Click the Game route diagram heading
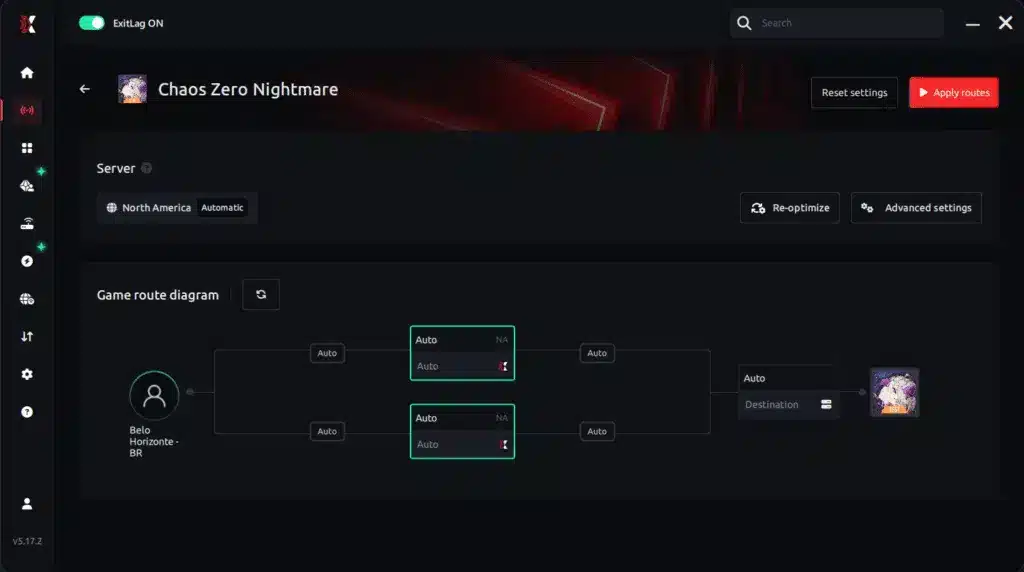Image resolution: width=1024 pixels, height=572 pixels. tap(157, 295)
